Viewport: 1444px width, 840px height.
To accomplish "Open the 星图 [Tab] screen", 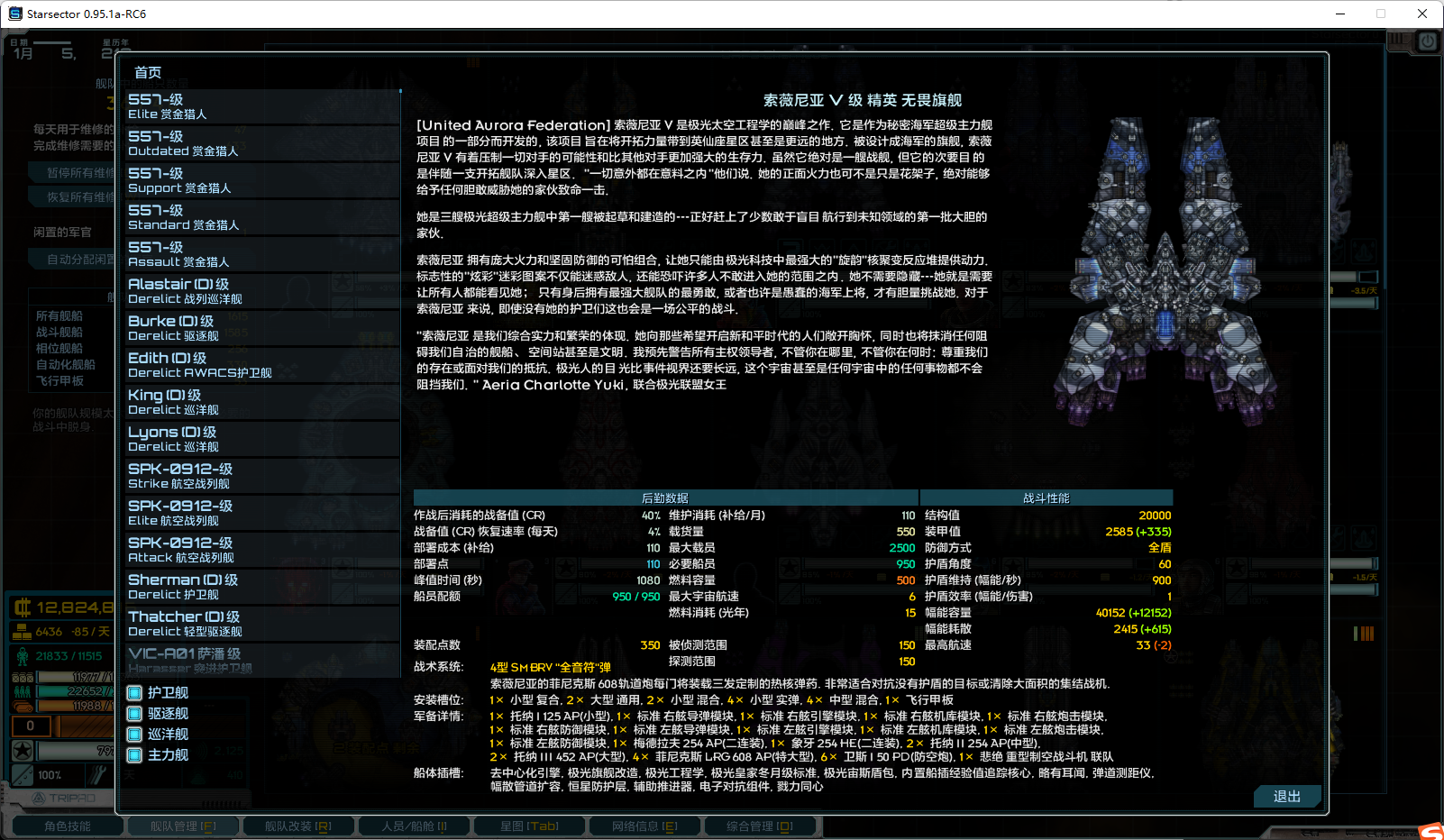I will pos(530,825).
